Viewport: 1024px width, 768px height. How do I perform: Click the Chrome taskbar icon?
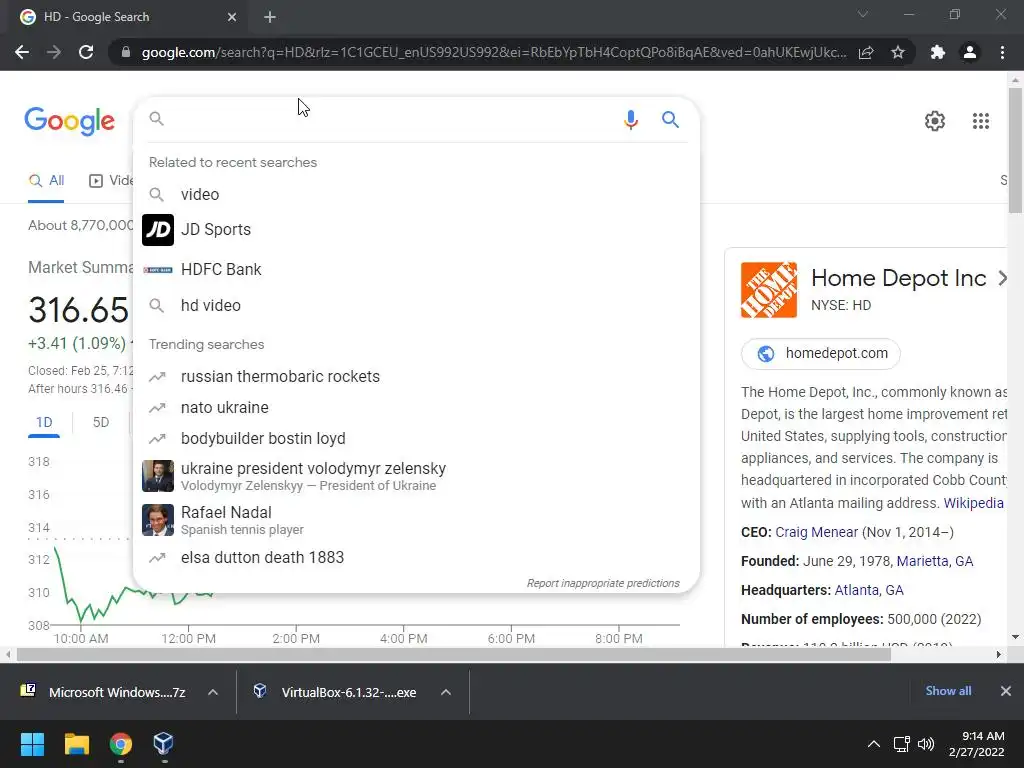coord(121,744)
